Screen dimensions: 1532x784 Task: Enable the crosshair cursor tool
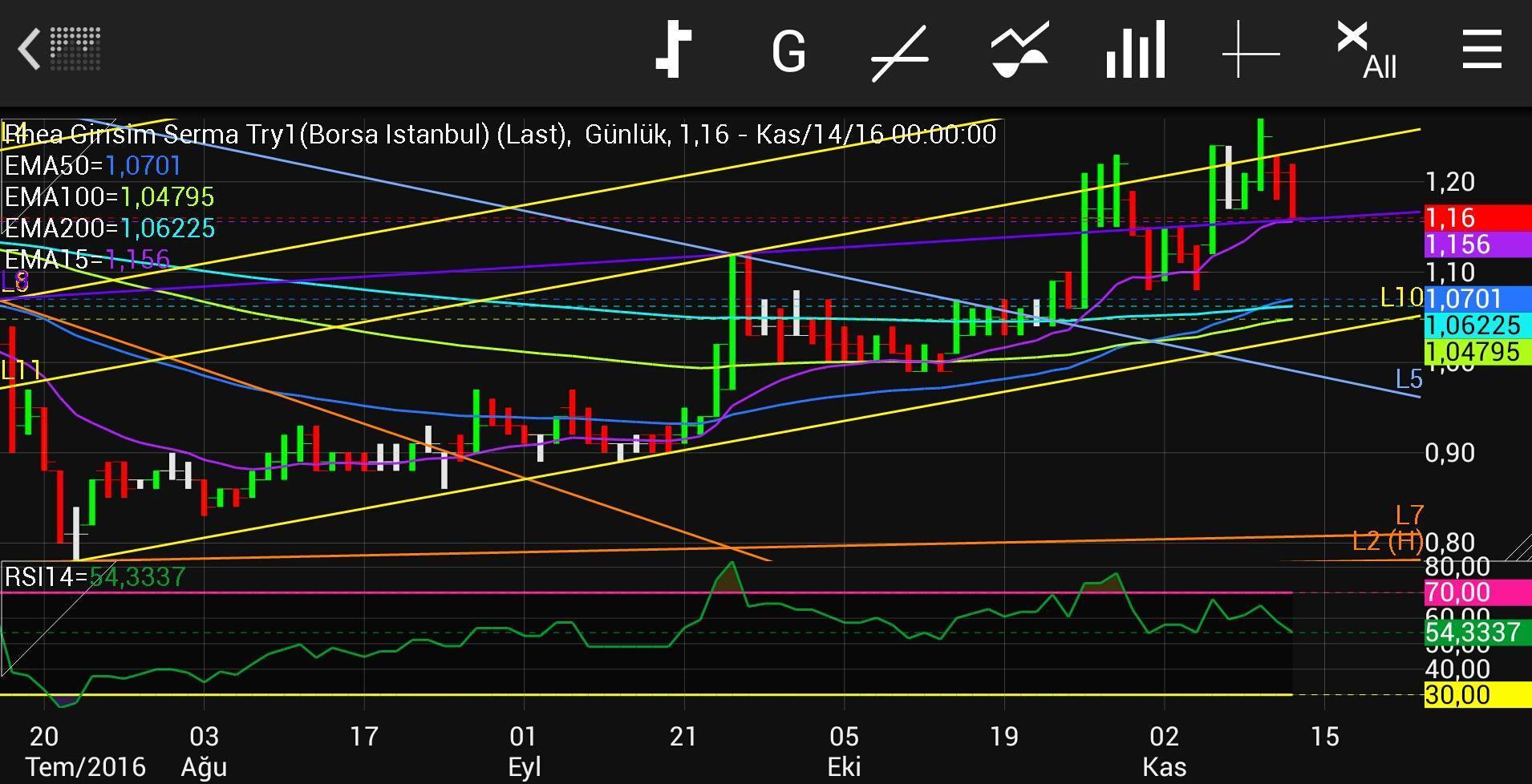1250,52
